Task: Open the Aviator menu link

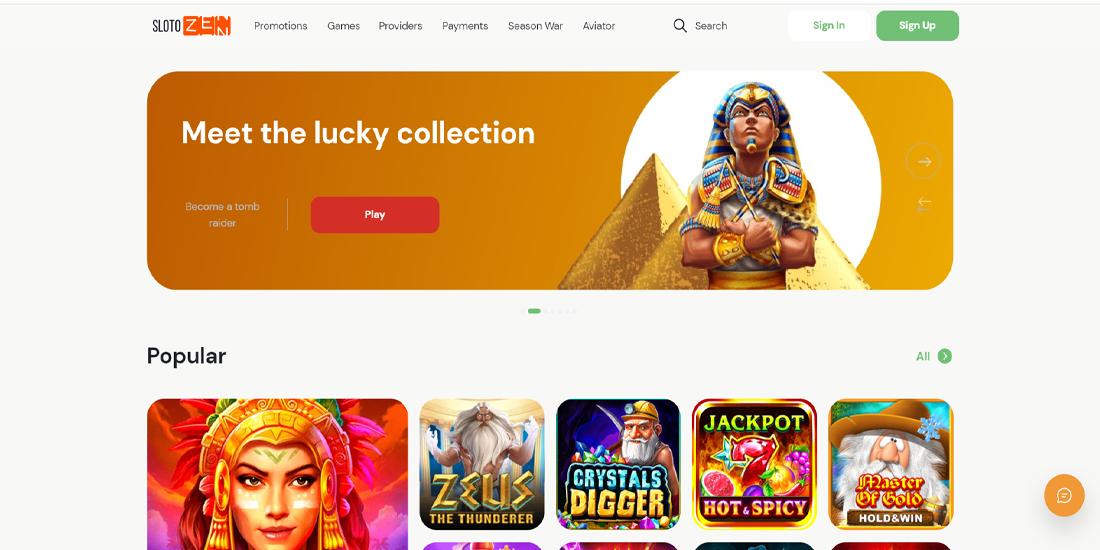Action: coord(598,26)
